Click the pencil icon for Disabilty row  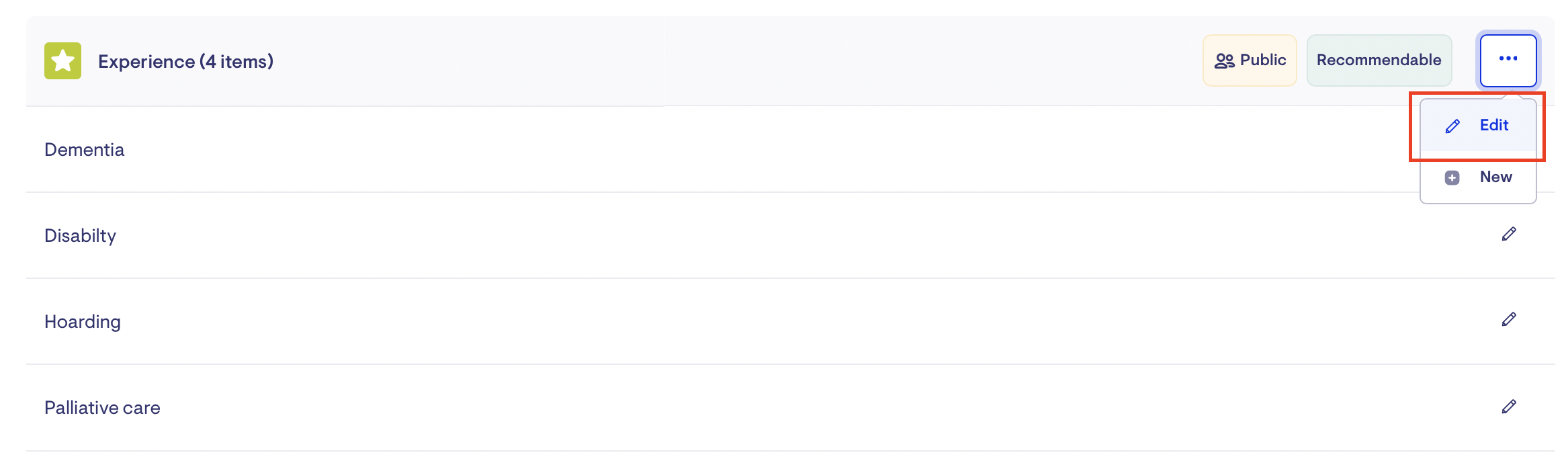[x=1509, y=234]
